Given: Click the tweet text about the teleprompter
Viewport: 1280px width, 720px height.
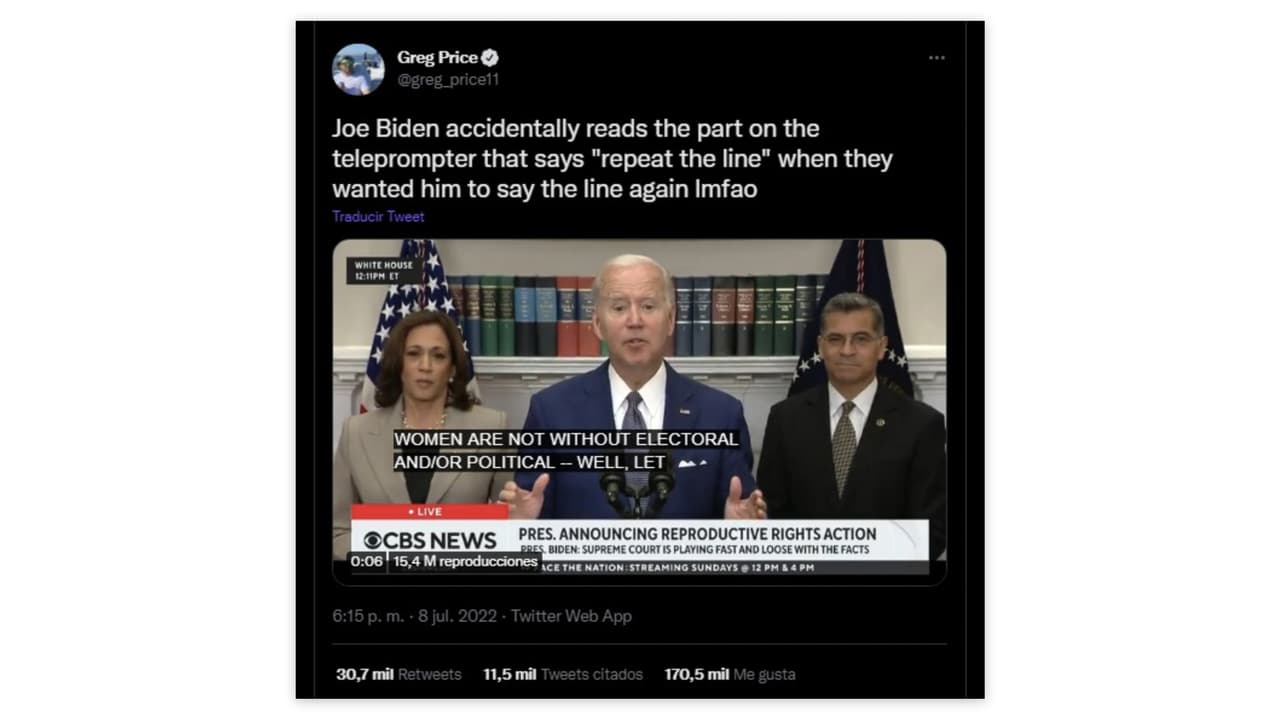Looking at the screenshot, I should pos(612,158).
